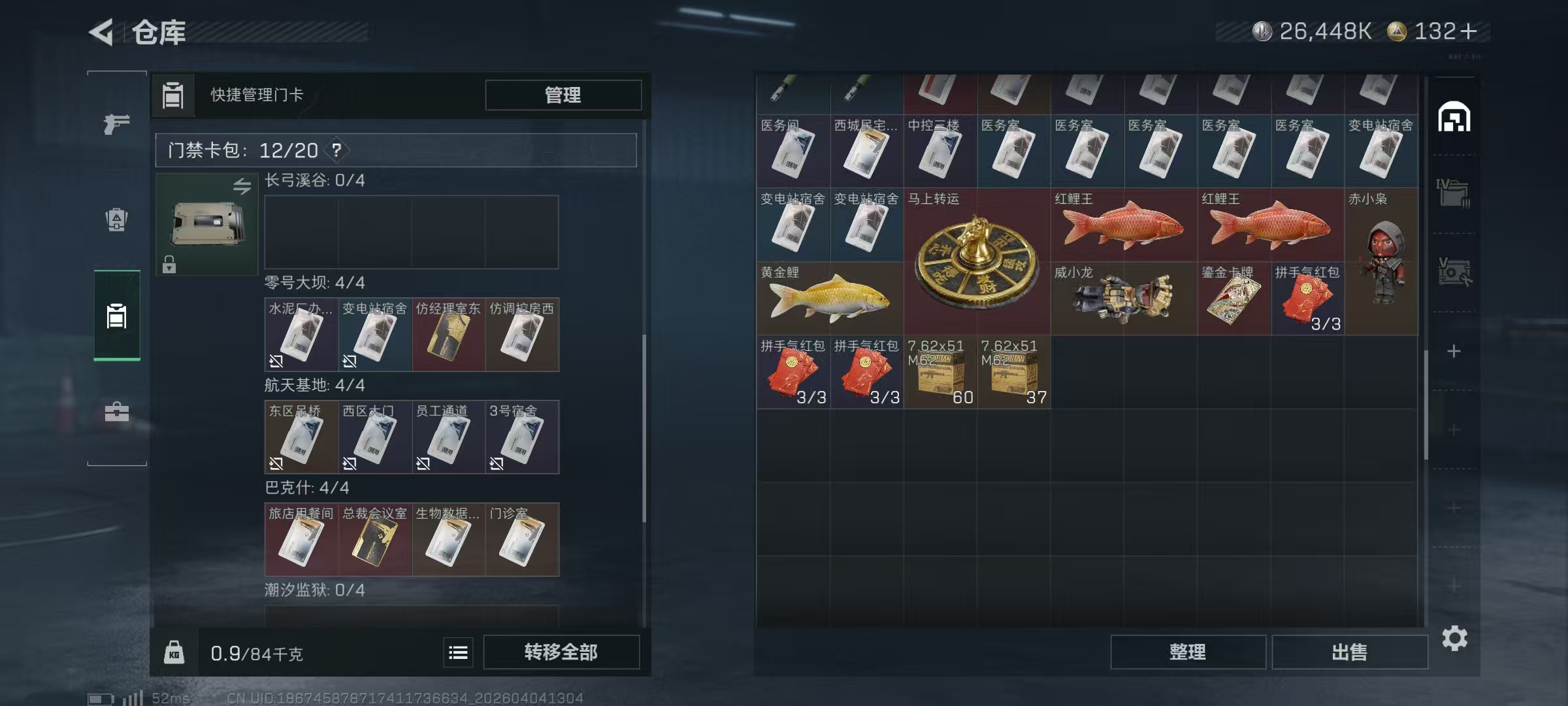Select the keycard pack sidebar tab
This screenshot has width=1568, height=706.
click(116, 315)
